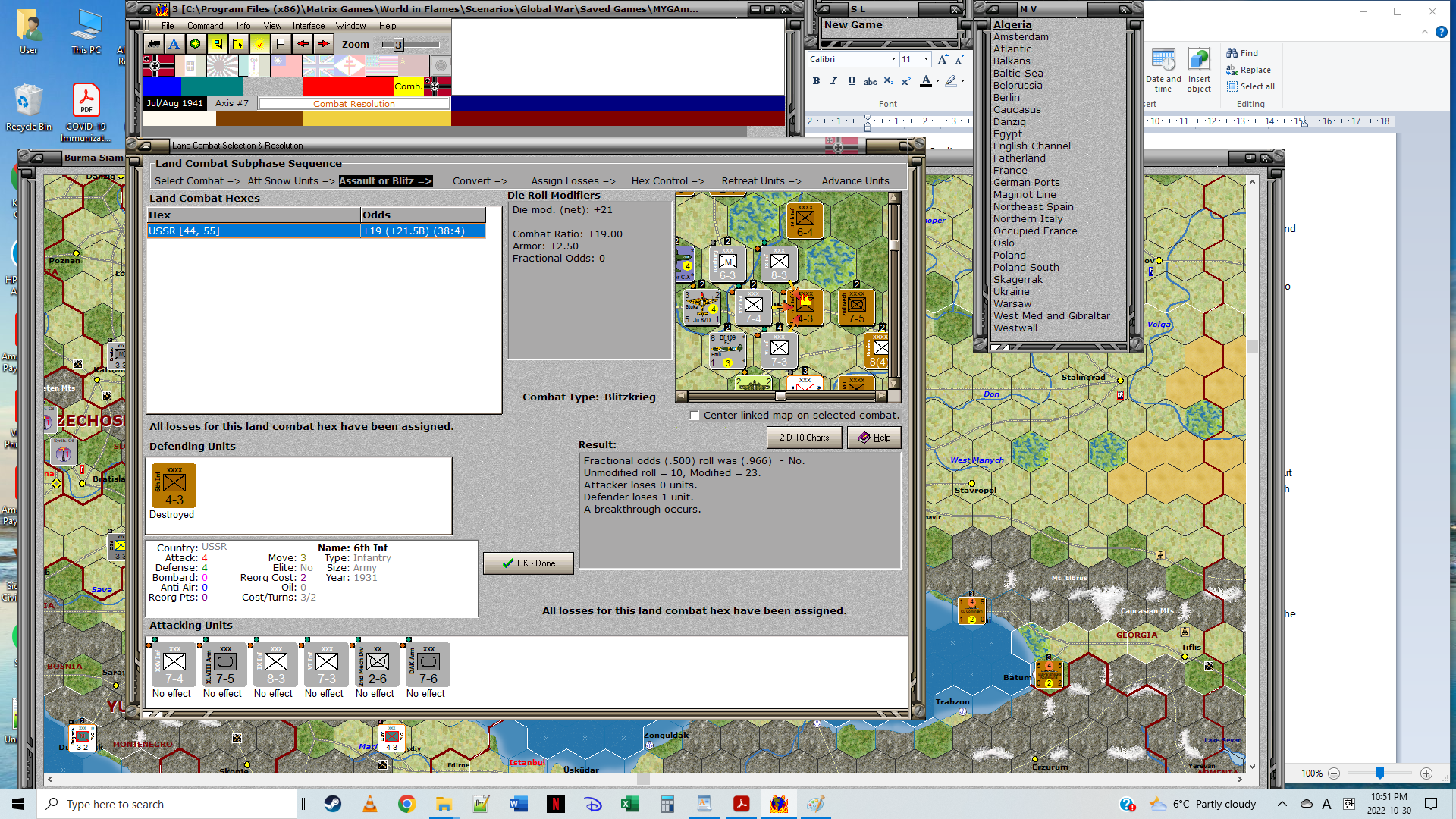
Task: Click the white flag toolbar icon
Action: 281,44
